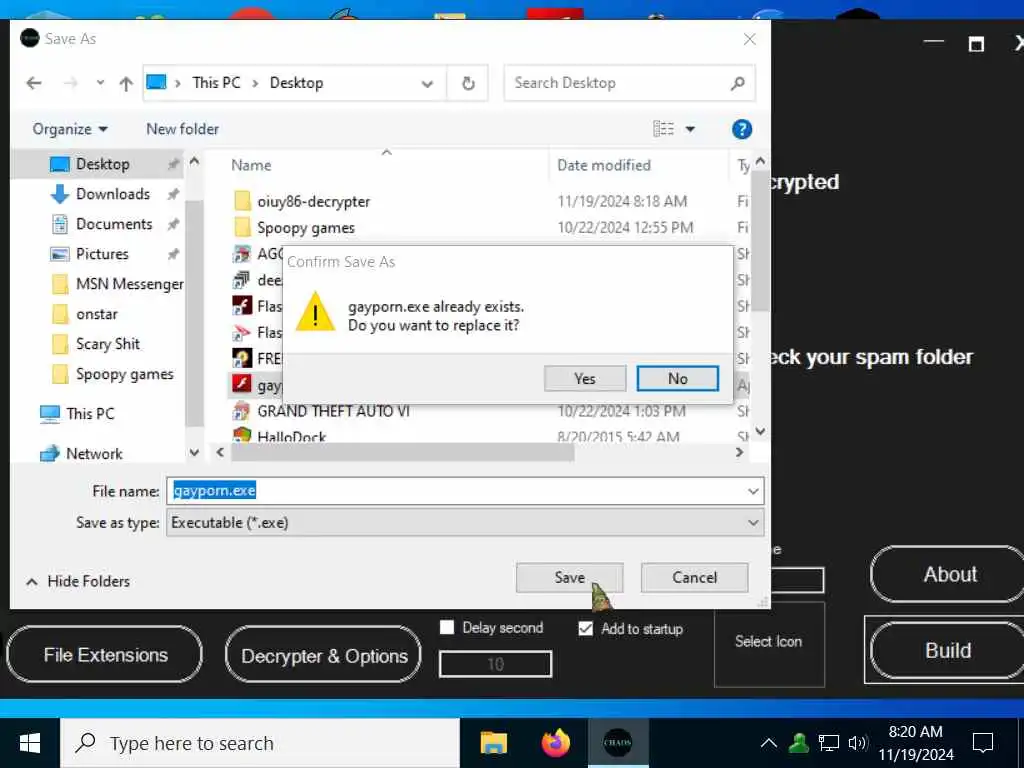The image size is (1024, 768).
Task: Click the Build button
Action: [948, 650]
